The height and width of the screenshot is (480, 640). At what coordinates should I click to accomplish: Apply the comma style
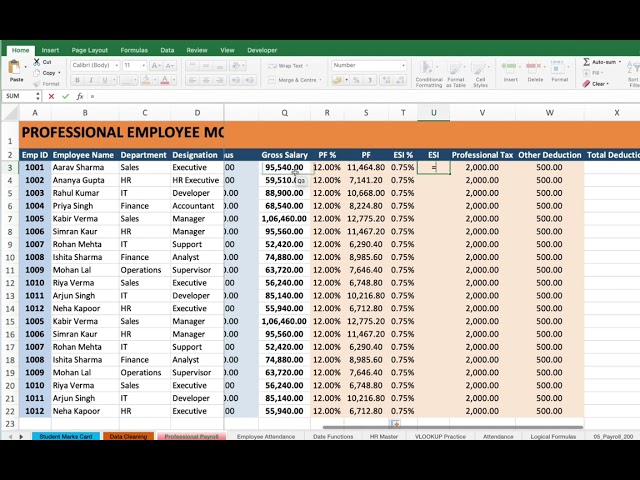(370, 80)
